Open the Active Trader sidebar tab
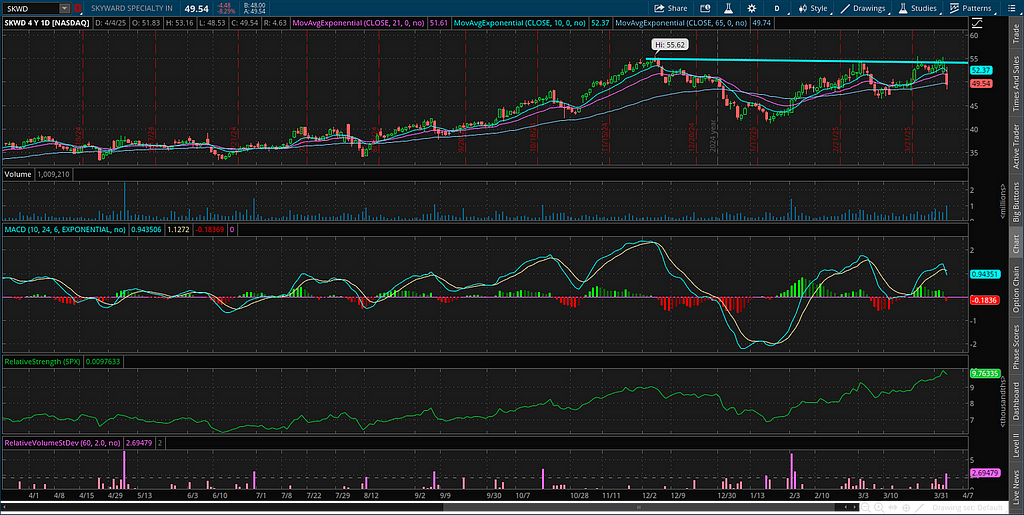This screenshot has height=515, width=1024. (x=1016, y=148)
